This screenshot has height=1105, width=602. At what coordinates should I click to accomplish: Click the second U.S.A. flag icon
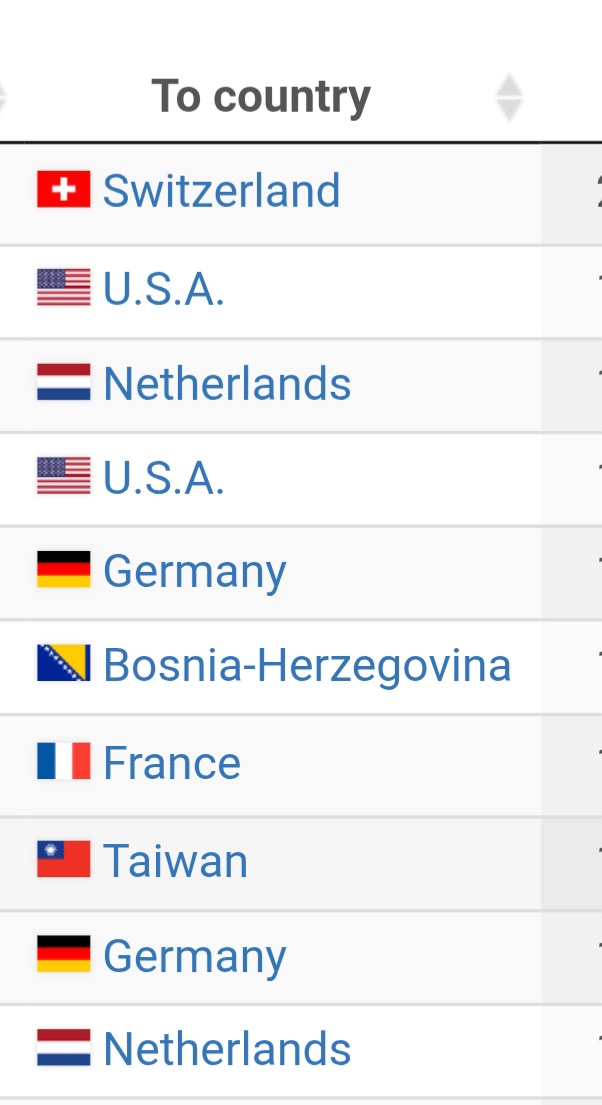(x=63, y=478)
